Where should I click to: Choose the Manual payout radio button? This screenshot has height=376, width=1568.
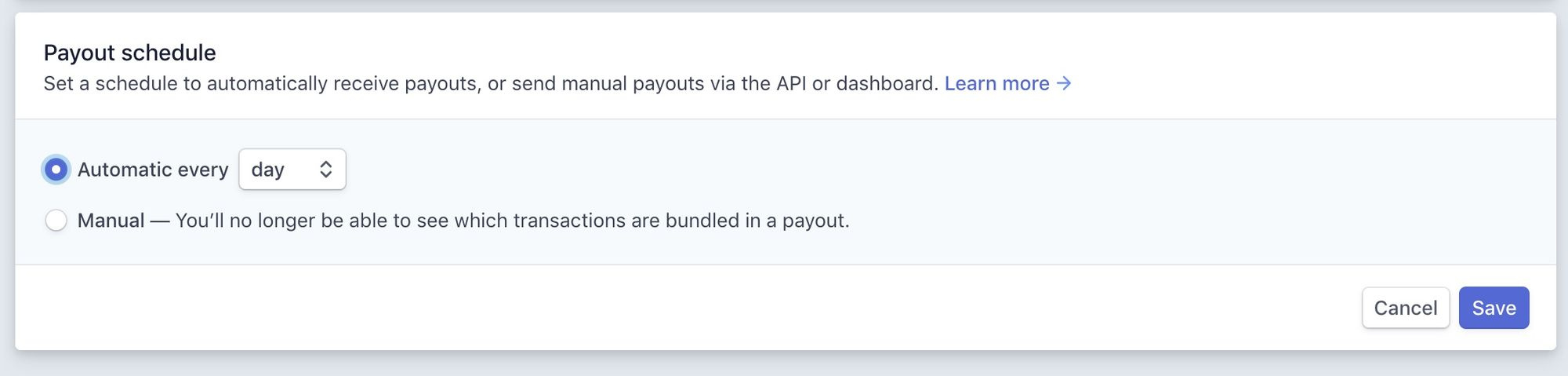click(56, 221)
